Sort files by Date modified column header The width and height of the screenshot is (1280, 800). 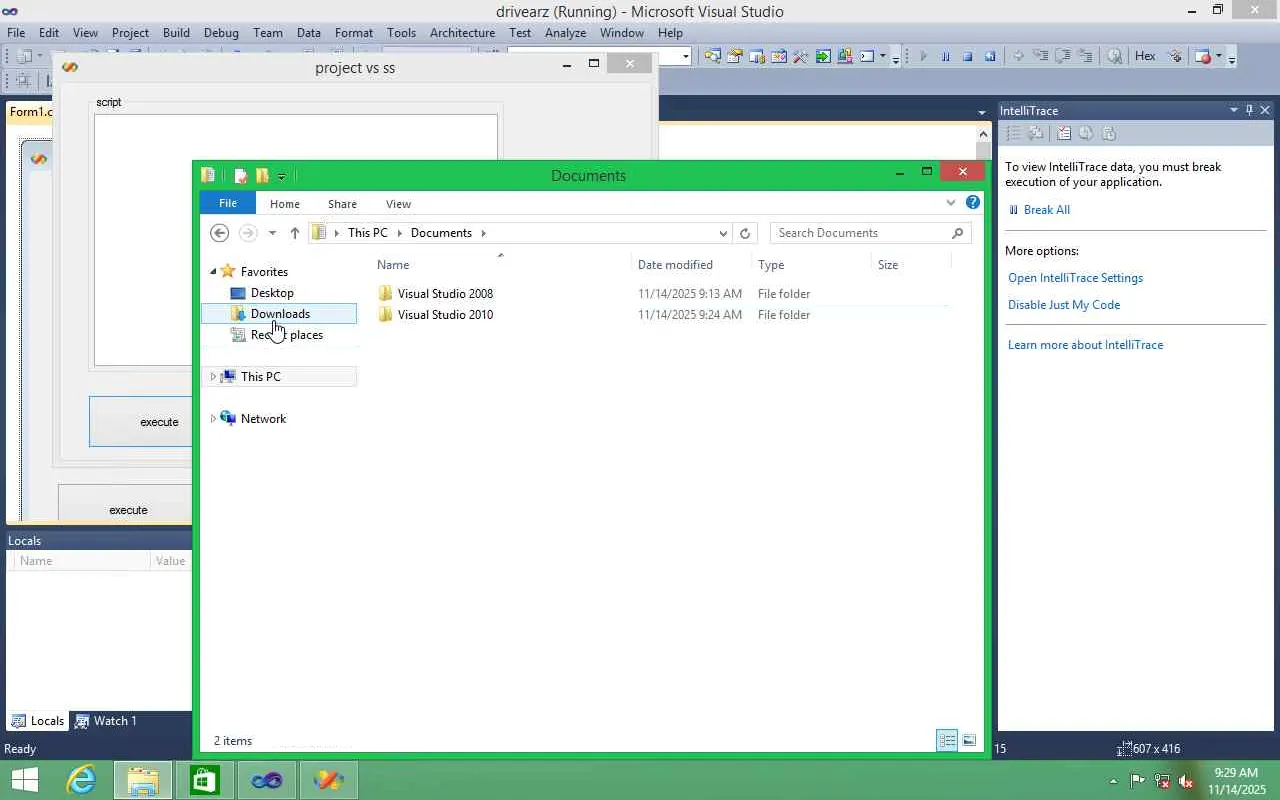(x=691, y=265)
